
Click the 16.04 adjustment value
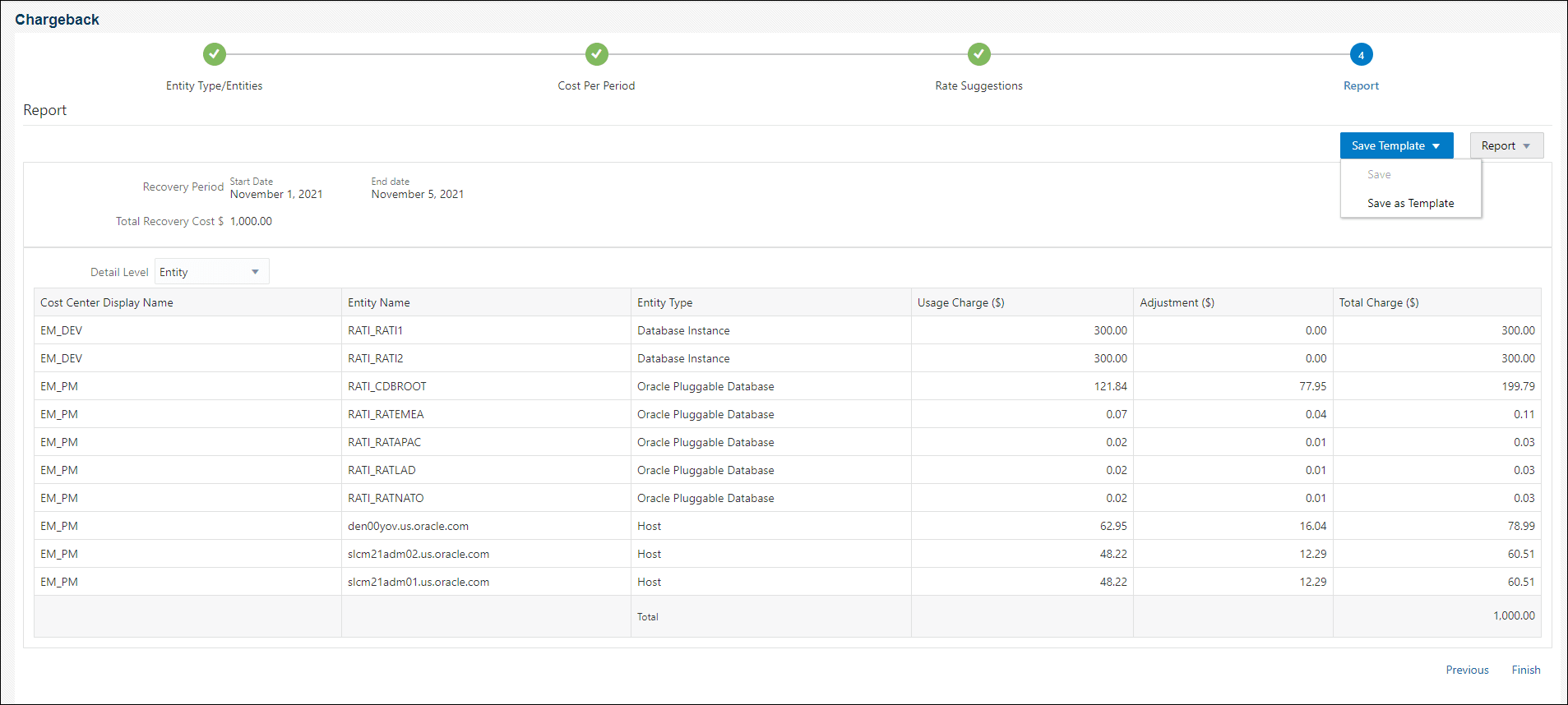click(1313, 526)
